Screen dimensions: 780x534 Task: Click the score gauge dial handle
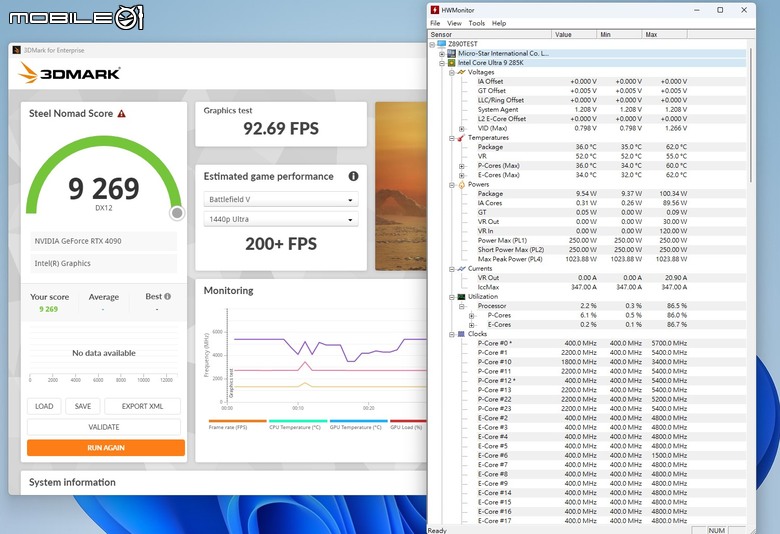177,213
